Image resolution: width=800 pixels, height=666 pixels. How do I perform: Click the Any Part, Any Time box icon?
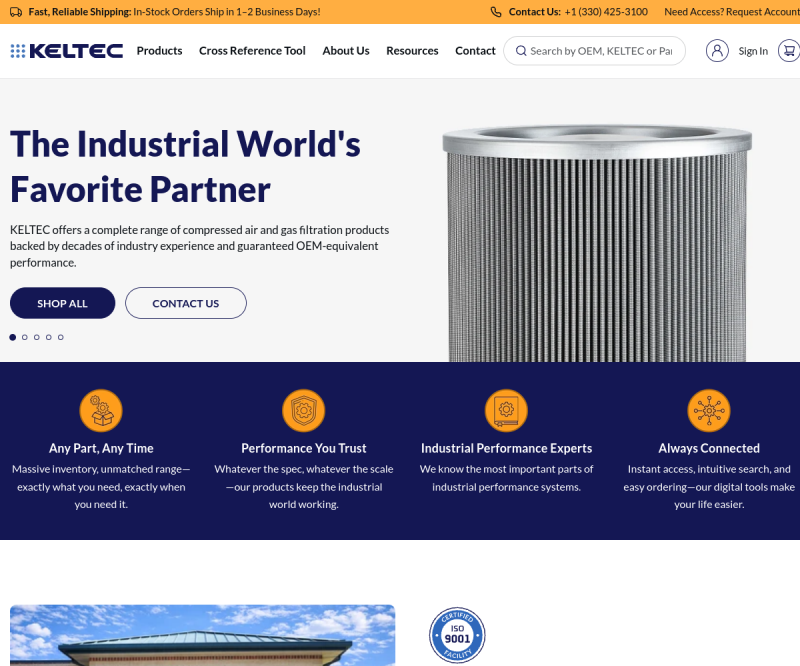coord(101,411)
